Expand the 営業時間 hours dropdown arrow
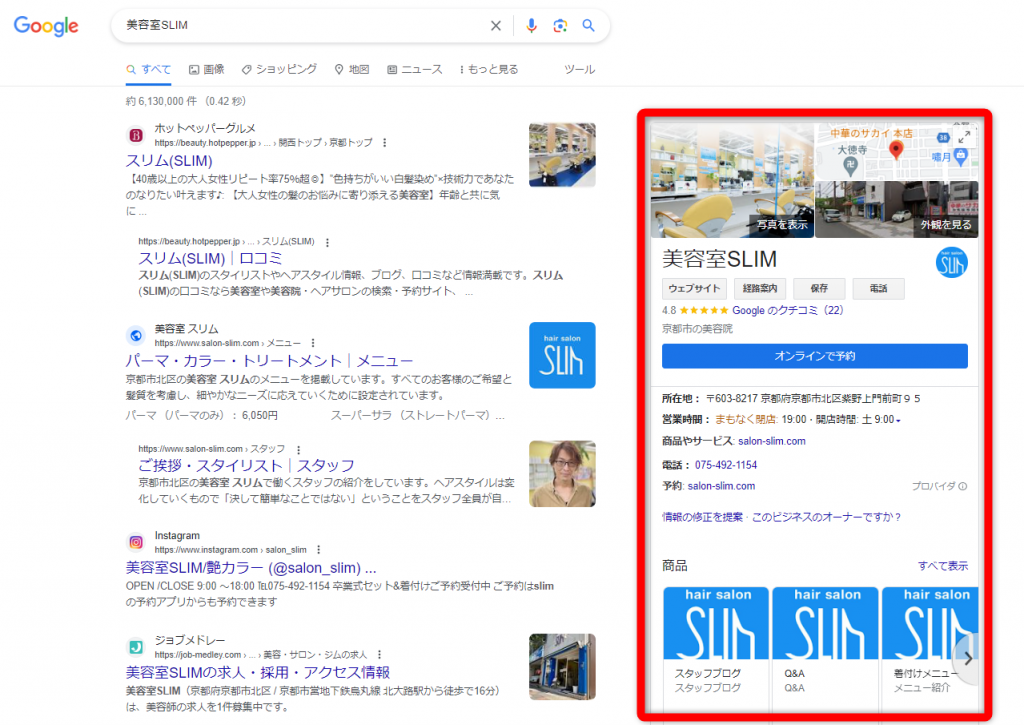 point(898,421)
